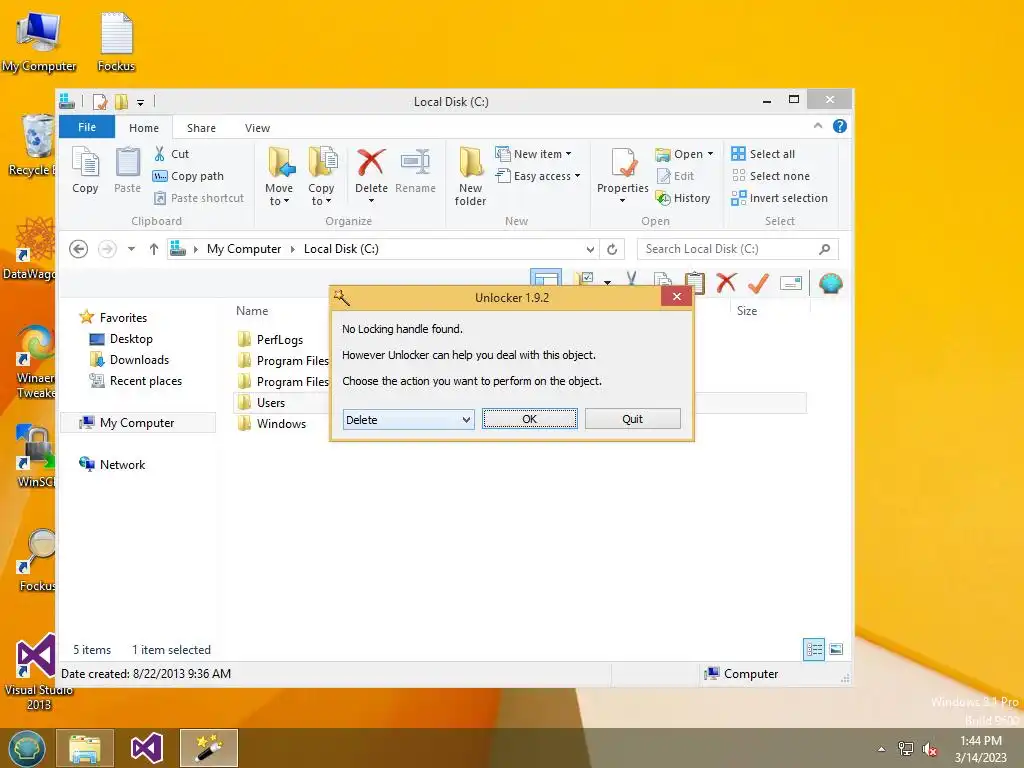Switch to Details view using status bar button
Viewport: 1024px width, 768px height.
click(814, 649)
